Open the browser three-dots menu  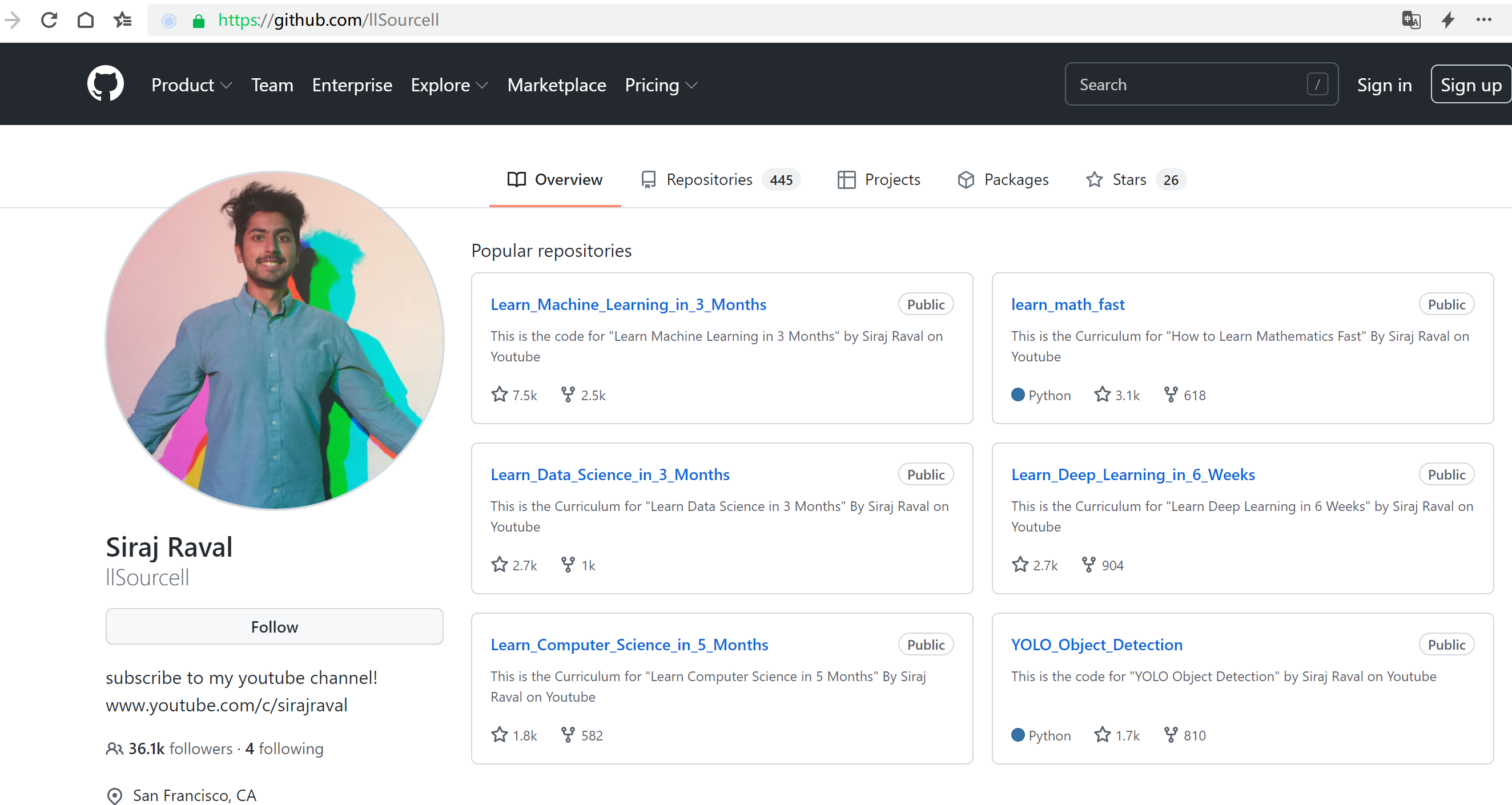click(x=1484, y=20)
